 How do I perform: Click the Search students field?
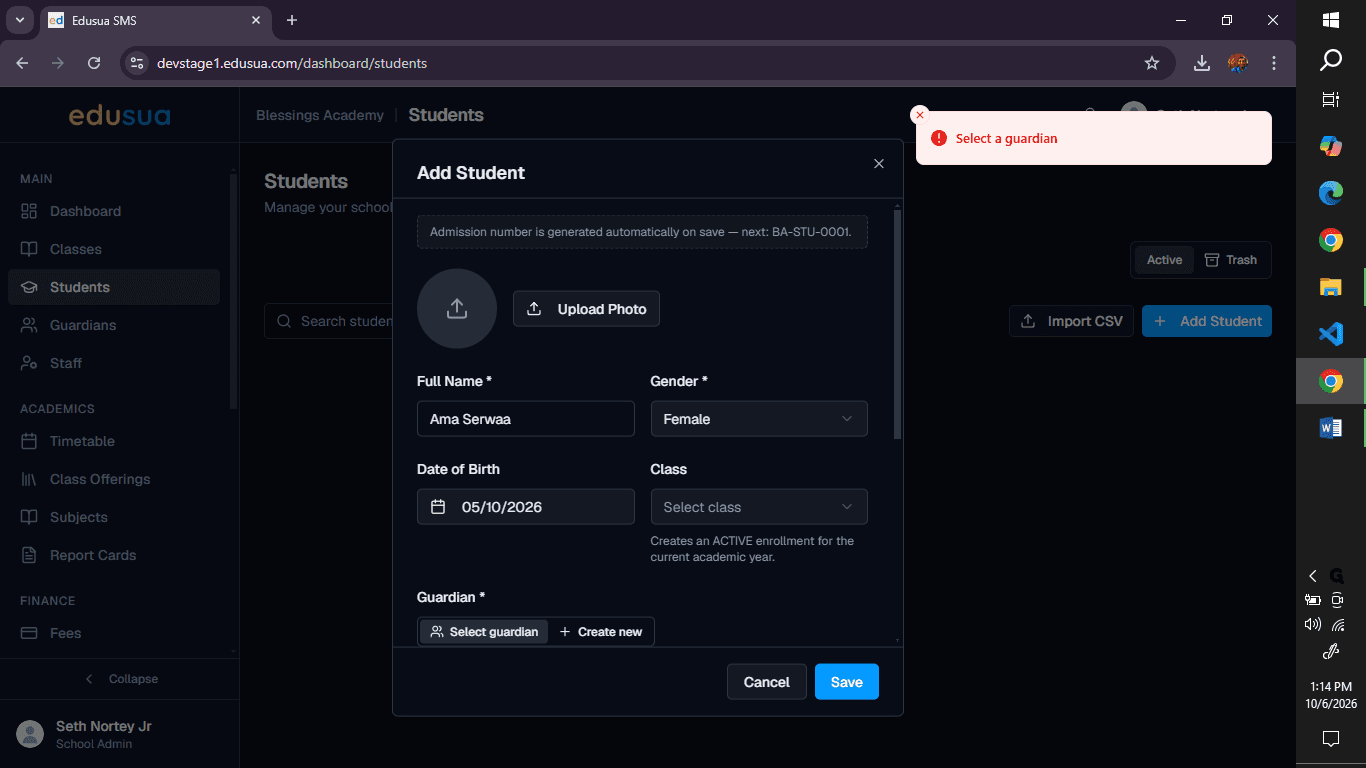pyautogui.click(x=330, y=321)
